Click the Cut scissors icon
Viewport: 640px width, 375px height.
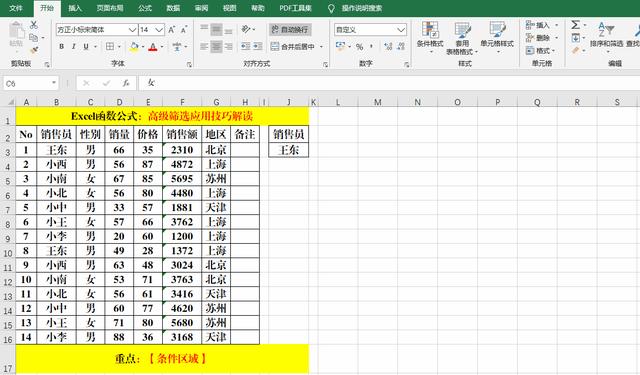(34, 25)
